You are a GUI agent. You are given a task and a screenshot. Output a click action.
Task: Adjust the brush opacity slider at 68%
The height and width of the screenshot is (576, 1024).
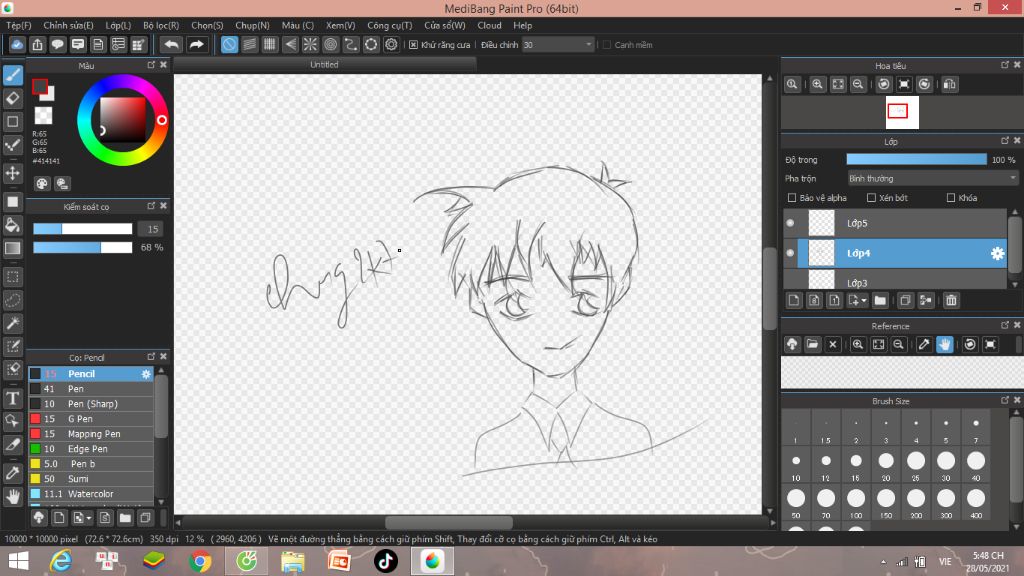pyautogui.click(x=83, y=248)
